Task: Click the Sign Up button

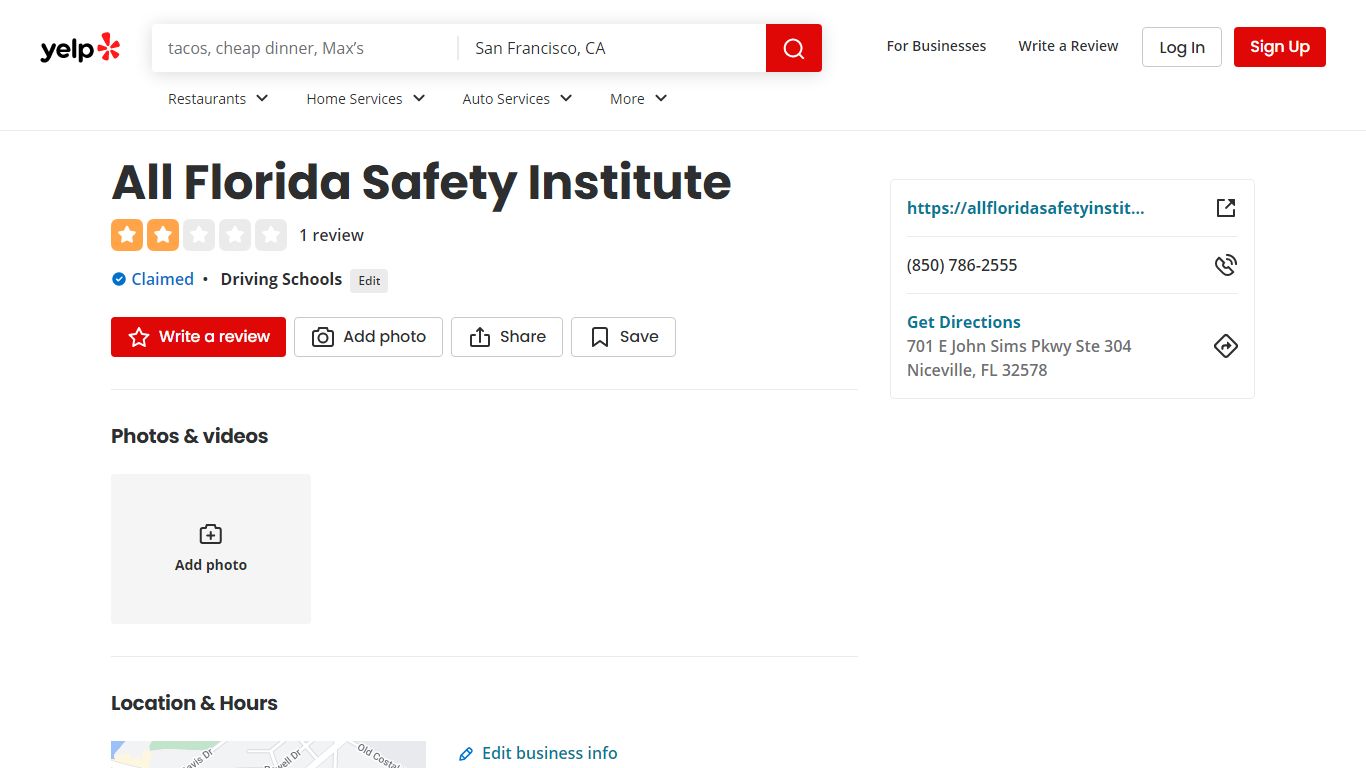Action: 1280,47
